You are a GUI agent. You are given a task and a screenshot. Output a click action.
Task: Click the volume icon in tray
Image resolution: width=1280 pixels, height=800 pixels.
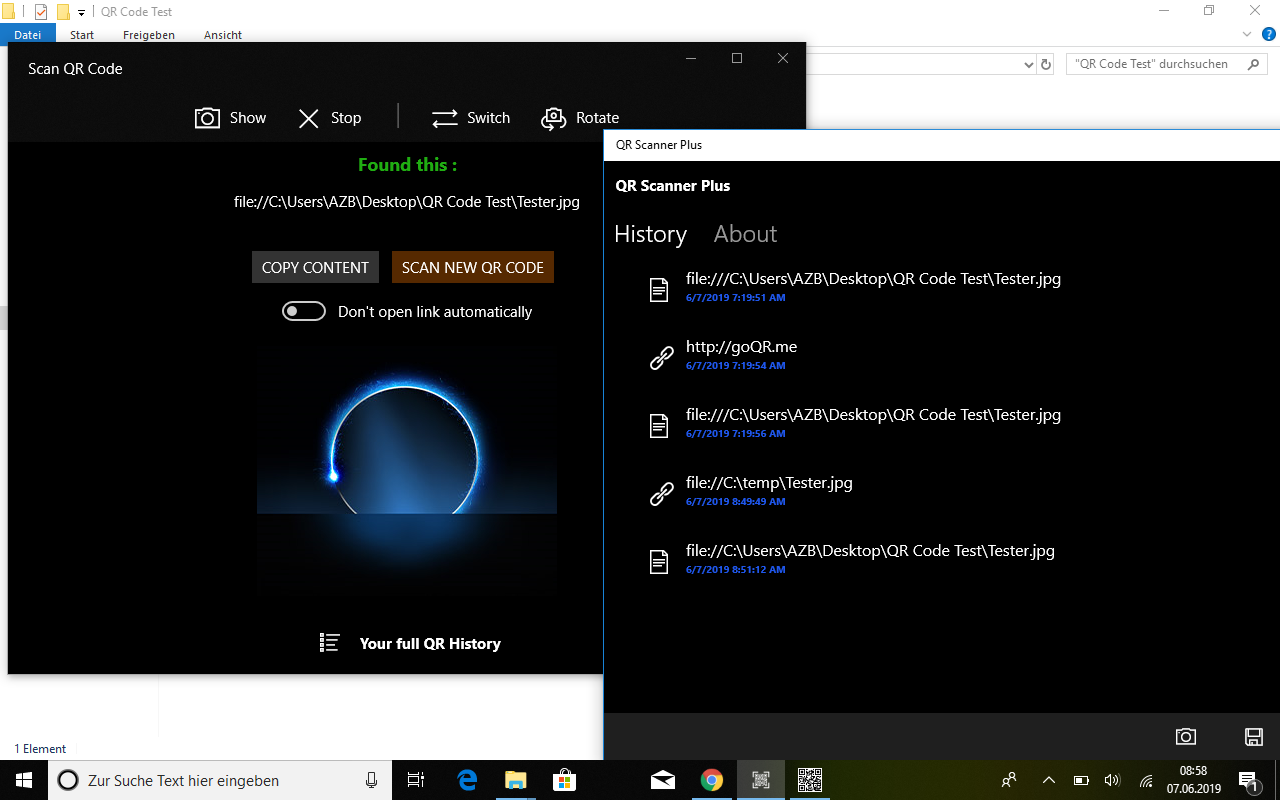click(1112, 780)
